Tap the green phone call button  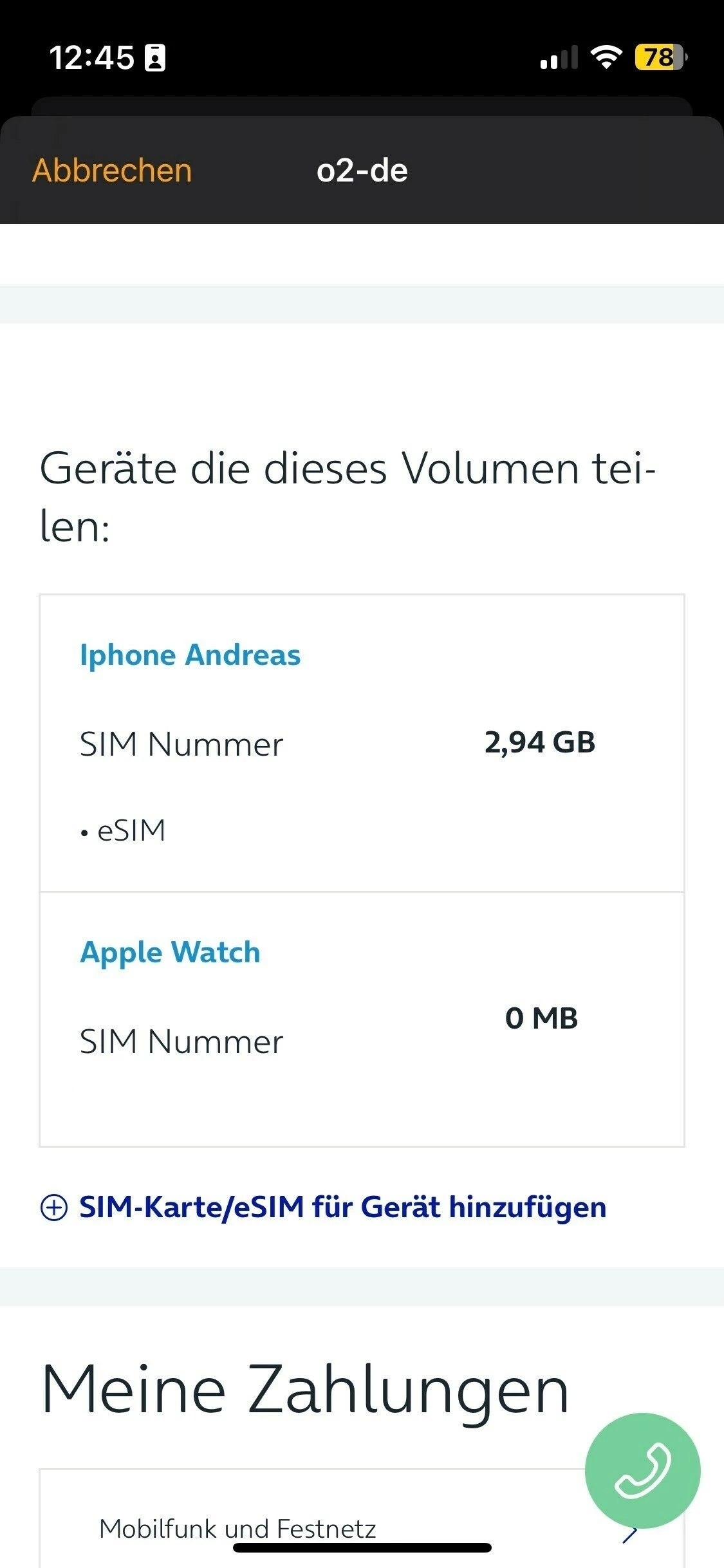tap(642, 1470)
